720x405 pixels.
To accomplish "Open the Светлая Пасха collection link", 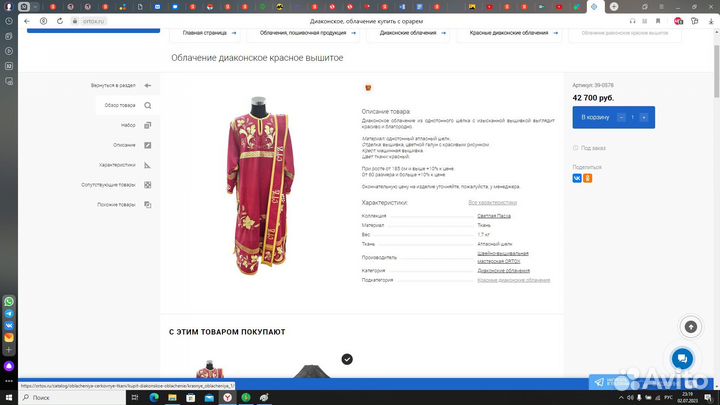I will tap(494, 216).
